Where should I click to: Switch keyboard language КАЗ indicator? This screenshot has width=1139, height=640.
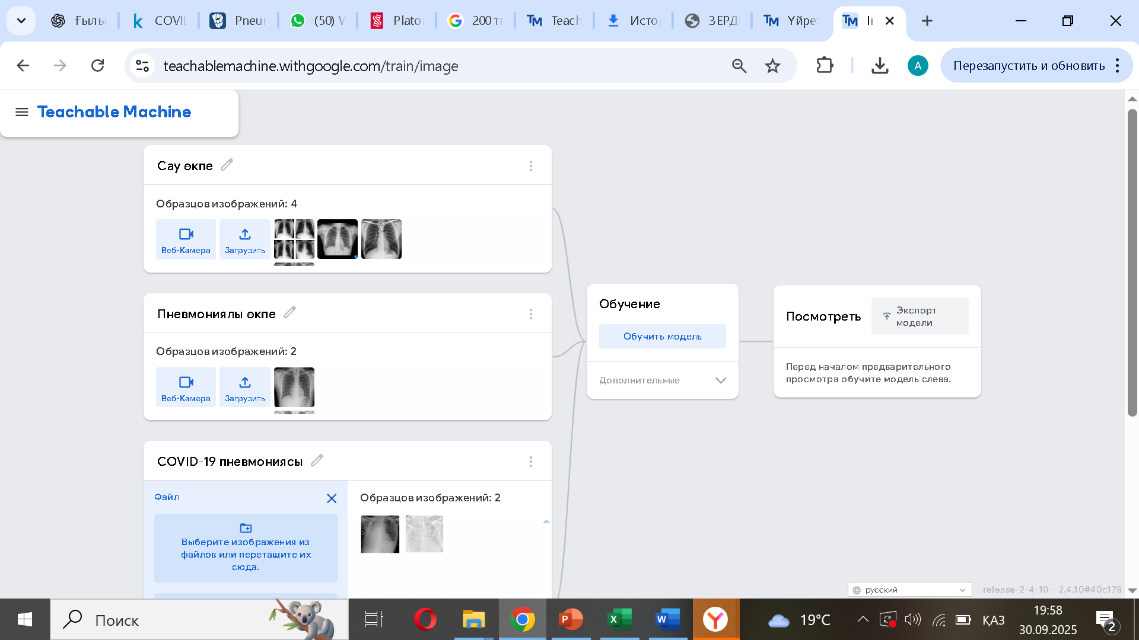coord(993,620)
